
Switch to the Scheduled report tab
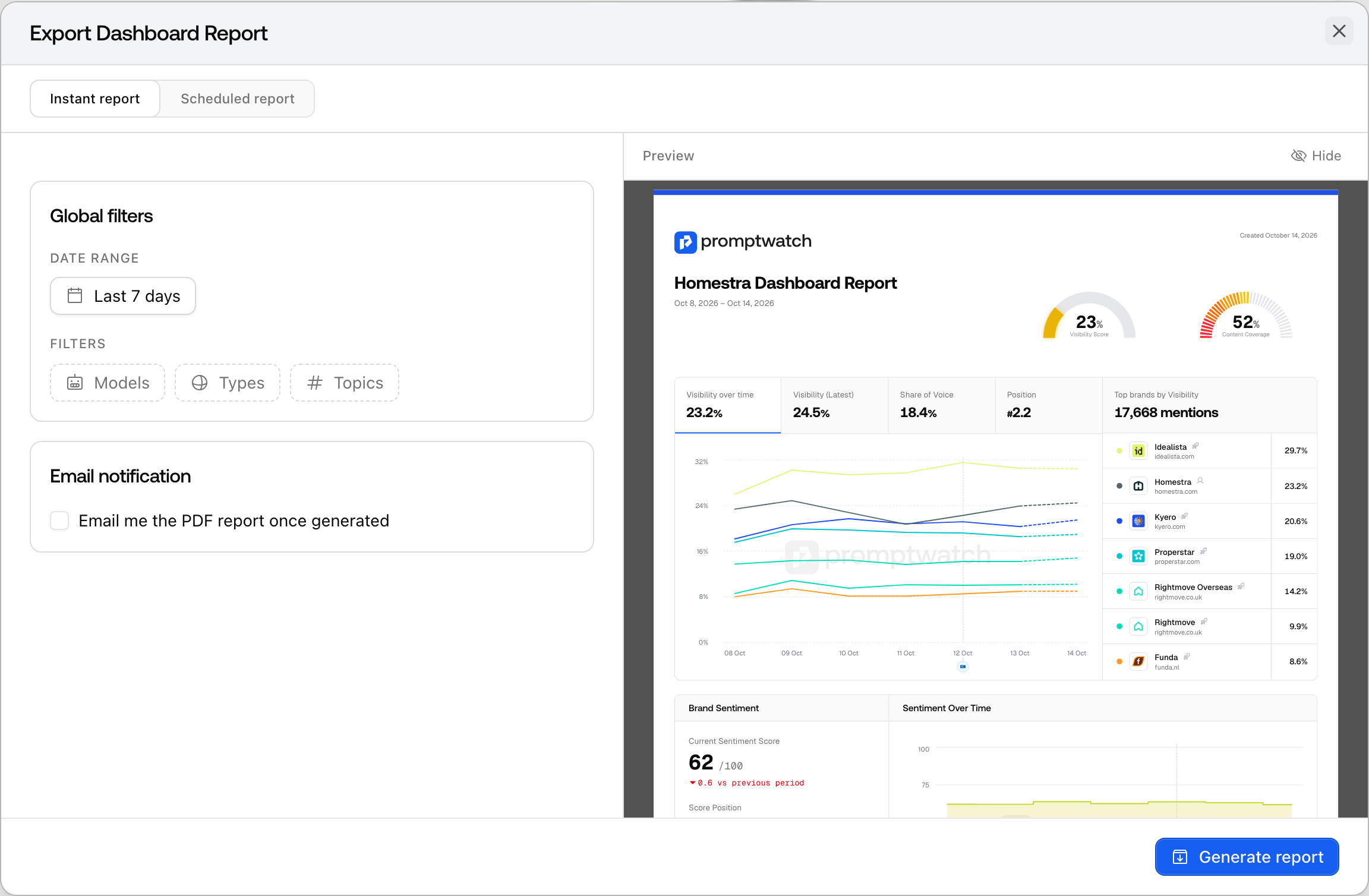point(237,99)
